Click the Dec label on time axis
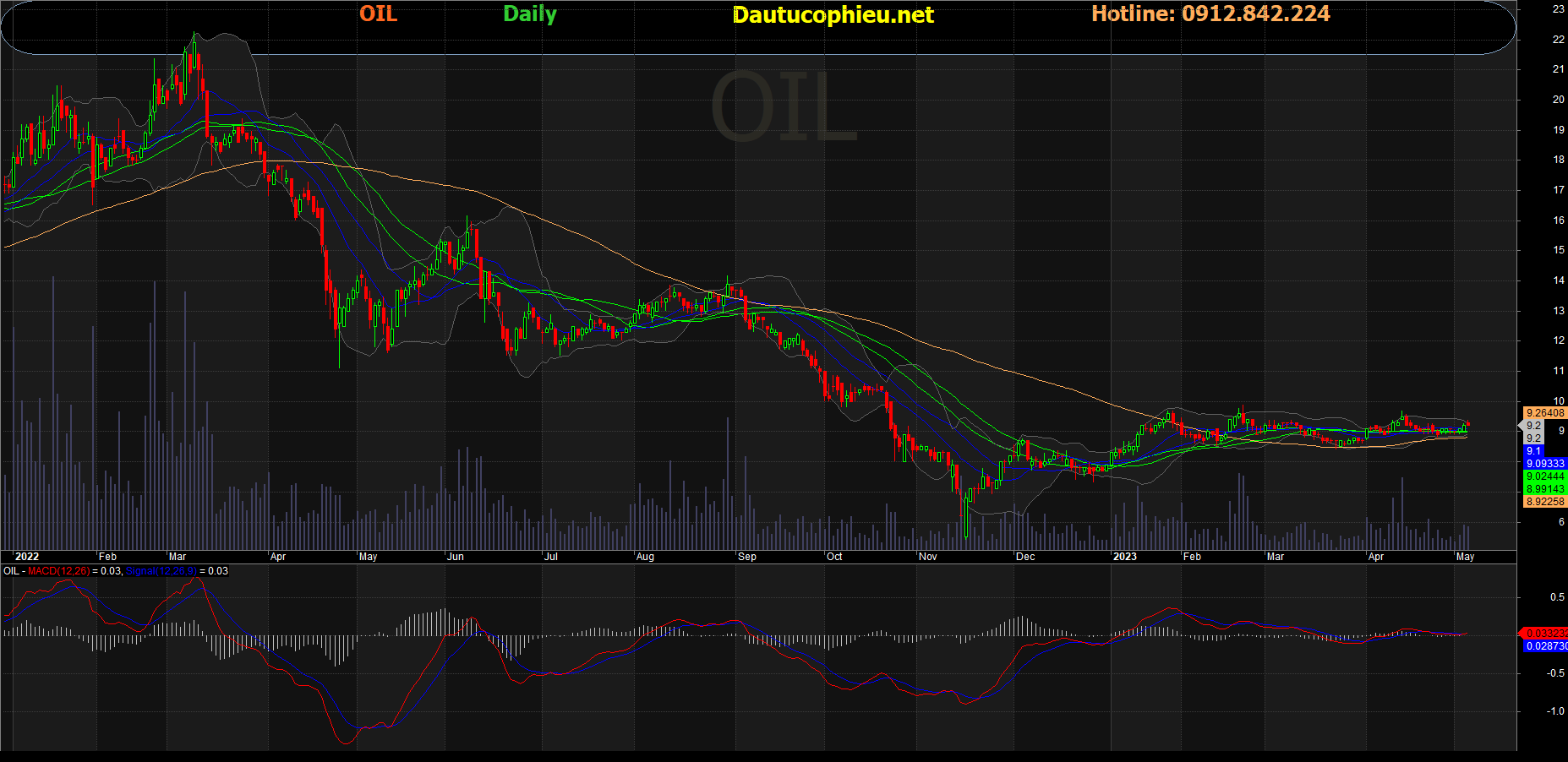Image resolution: width=1568 pixels, height=762 pixels. [x=1025, y=557]
